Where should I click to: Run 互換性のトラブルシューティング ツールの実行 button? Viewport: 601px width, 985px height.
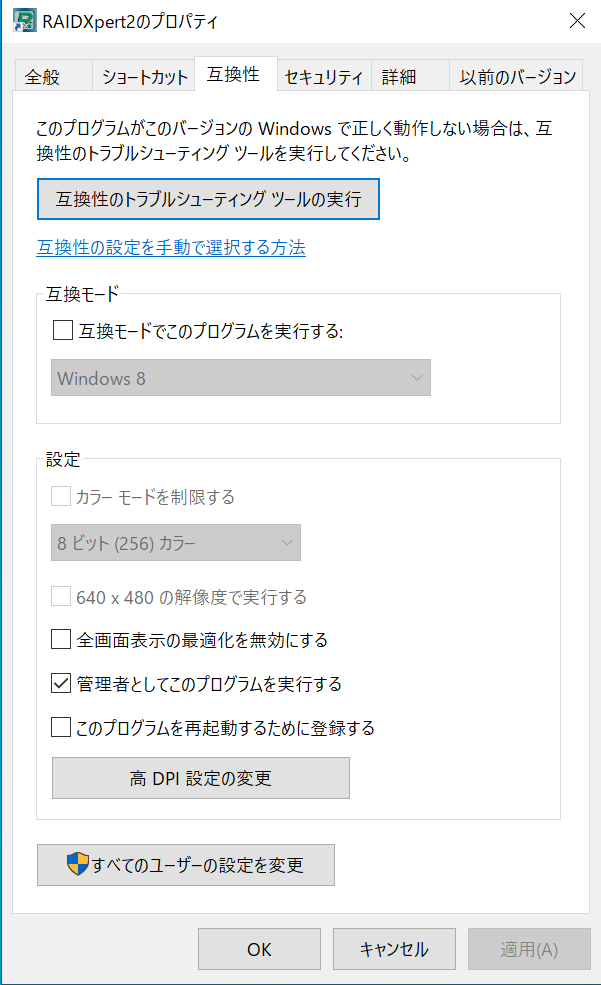pos(208,199)
